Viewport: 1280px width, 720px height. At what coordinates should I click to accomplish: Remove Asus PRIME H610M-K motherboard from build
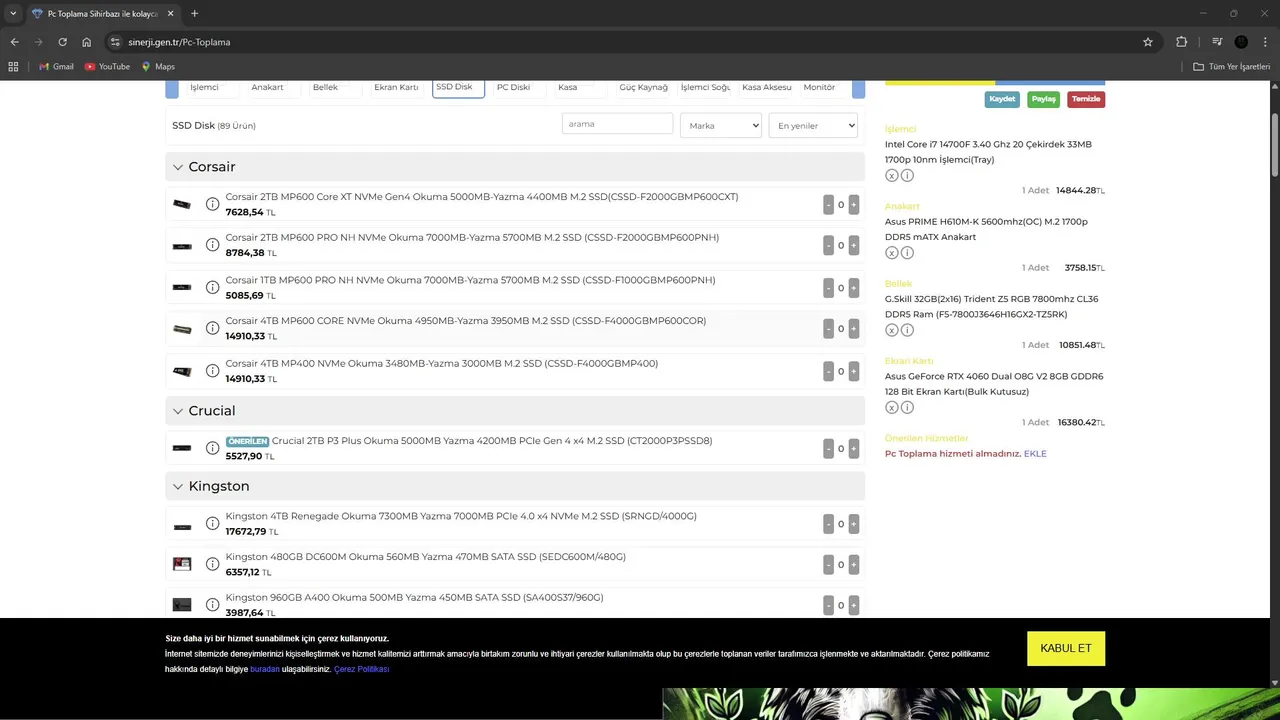click(x=891, y=253)
